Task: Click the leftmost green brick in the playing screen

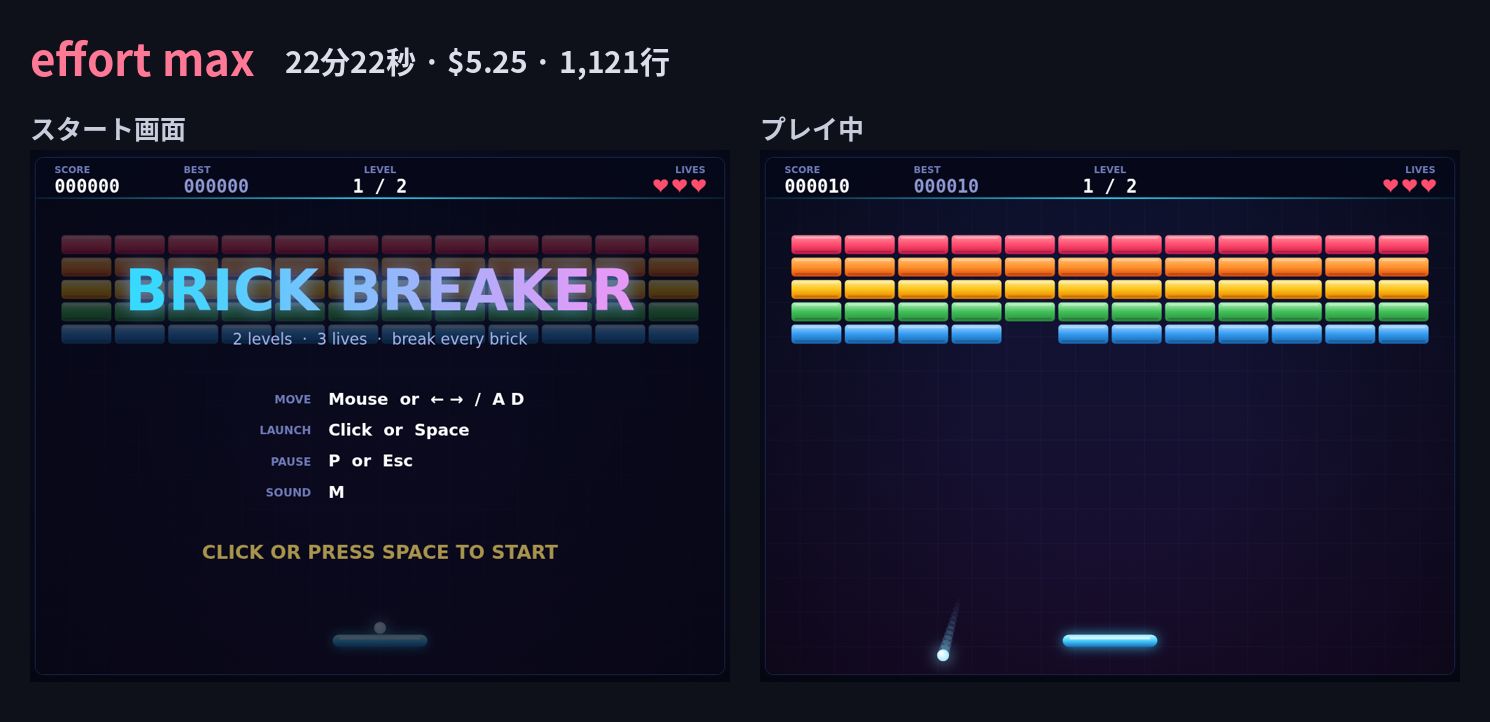Action: [816, 311]
